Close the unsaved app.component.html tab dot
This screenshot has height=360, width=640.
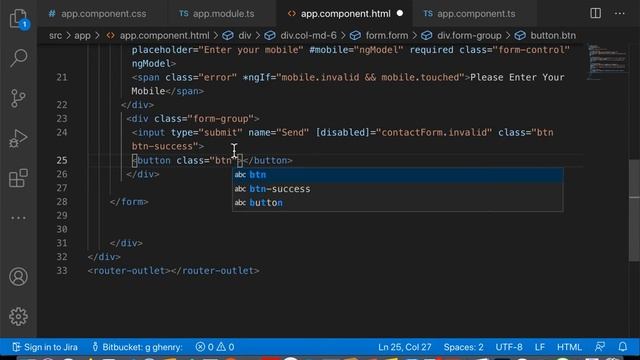pos(400,13)
